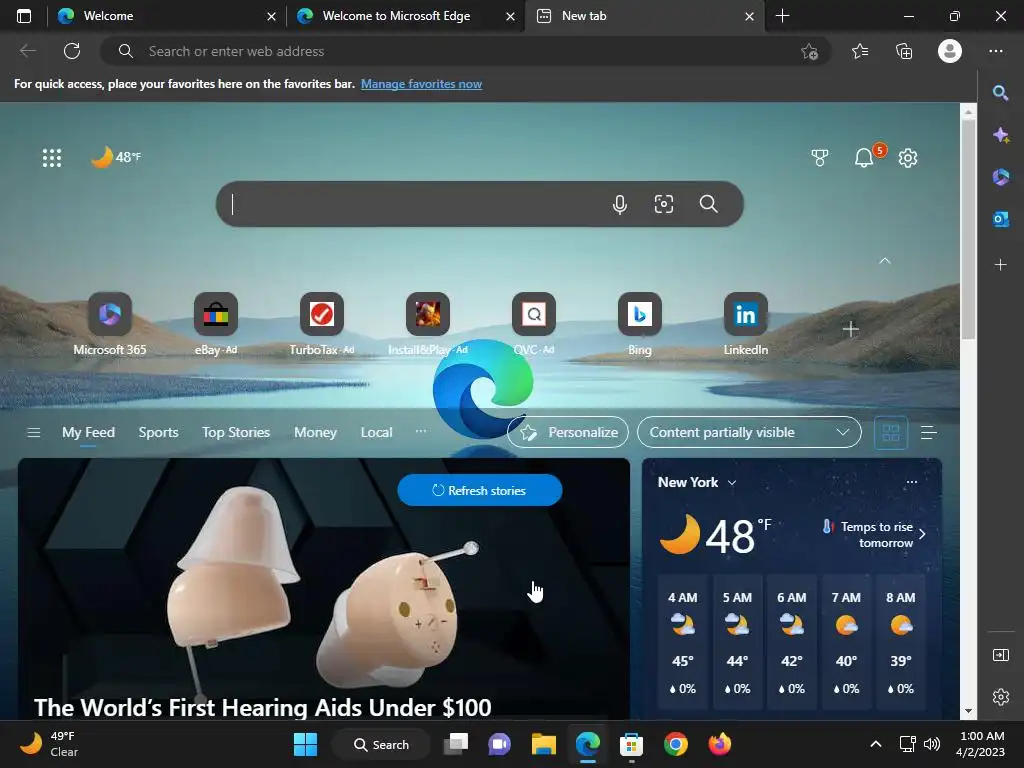
Task: Open the profile avatar icon
Action: [950, 51]
